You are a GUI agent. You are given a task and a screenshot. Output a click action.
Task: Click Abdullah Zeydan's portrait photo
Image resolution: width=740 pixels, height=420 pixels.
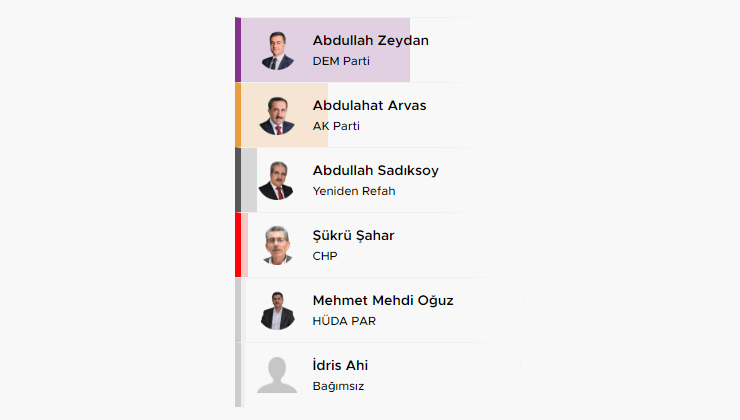pos(277,50)
